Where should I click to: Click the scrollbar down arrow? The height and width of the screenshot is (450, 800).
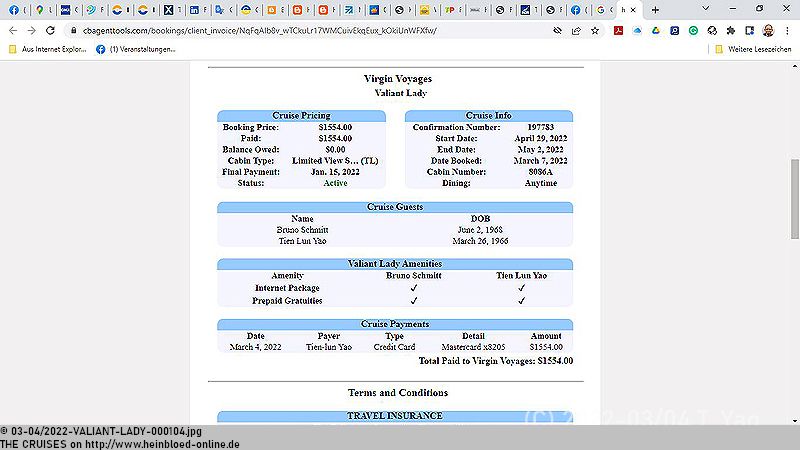click(x=794, y=421)
